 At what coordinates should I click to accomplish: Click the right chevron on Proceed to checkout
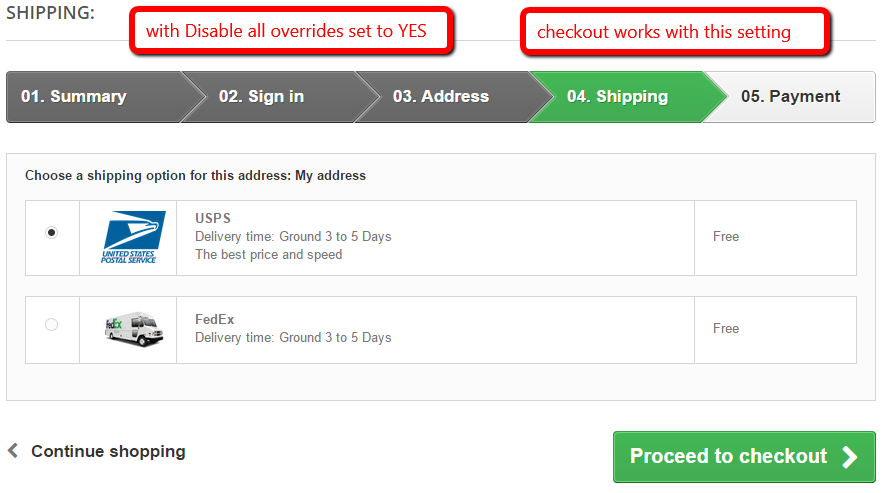850,457
